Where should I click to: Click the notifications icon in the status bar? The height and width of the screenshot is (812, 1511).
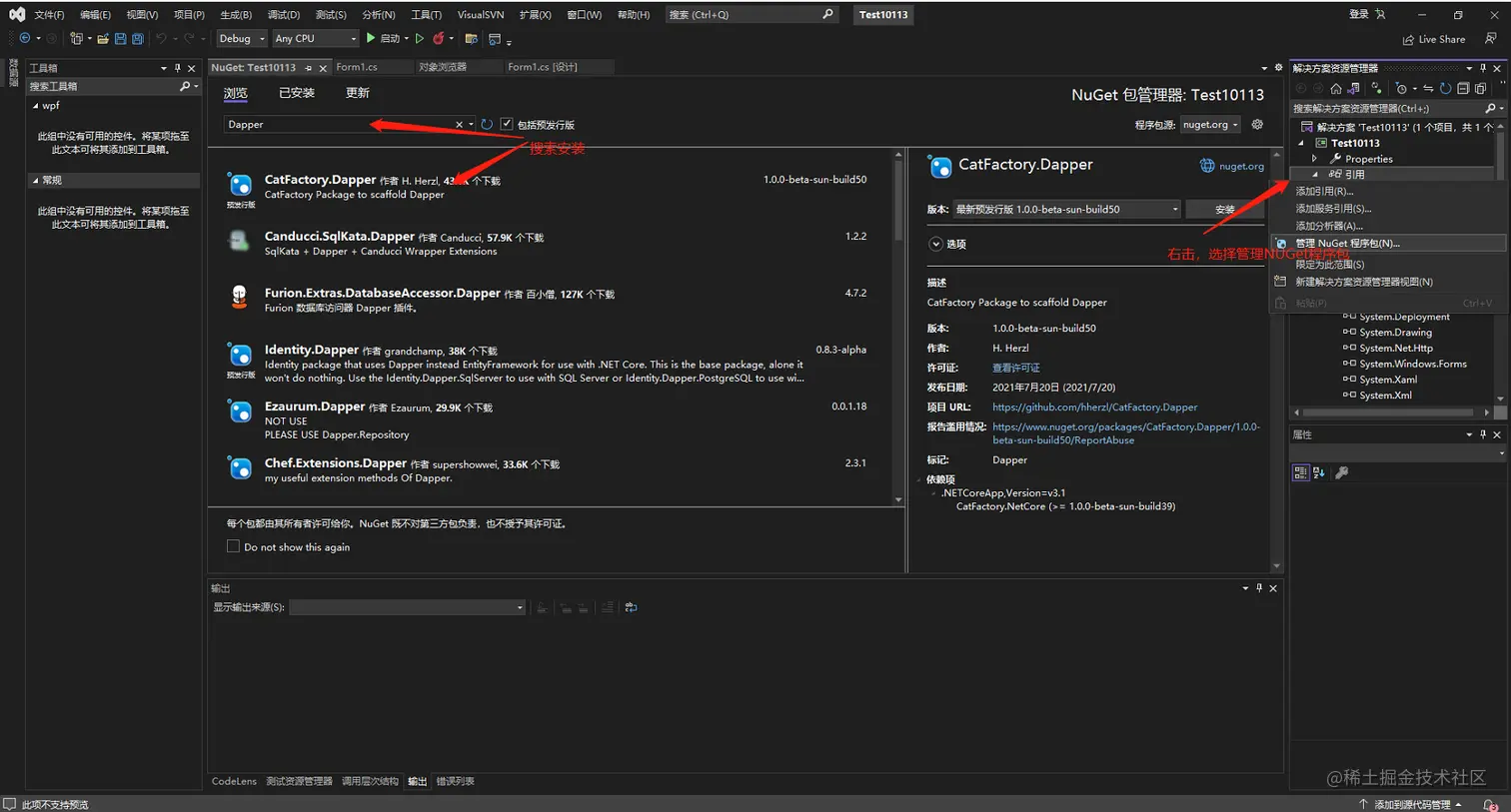tap(1490, 804)
